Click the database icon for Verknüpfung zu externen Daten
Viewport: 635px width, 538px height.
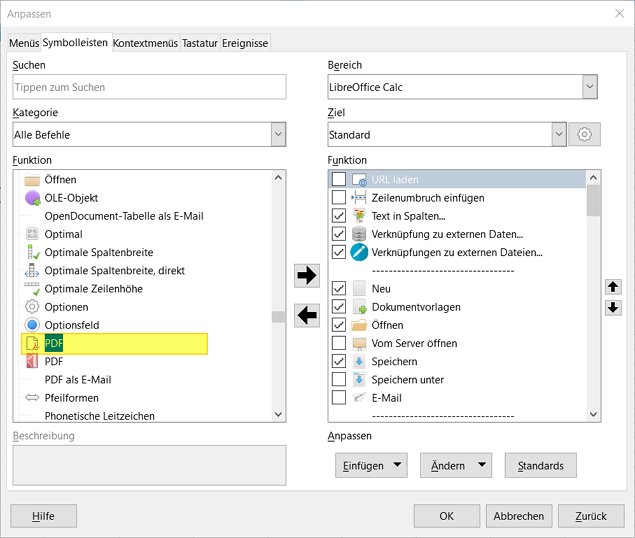point(359,234)
